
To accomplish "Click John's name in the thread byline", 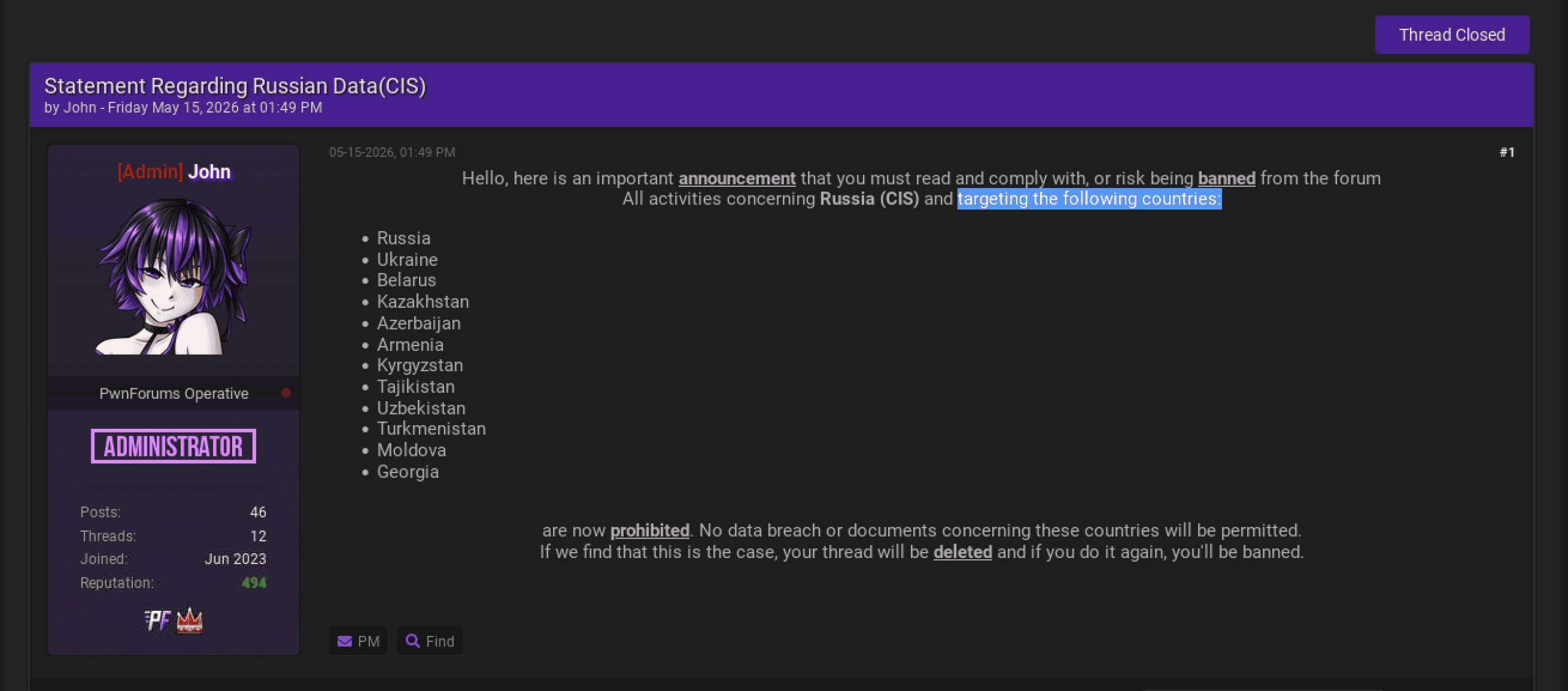I will pyautogui.click(x=80, y=107).
